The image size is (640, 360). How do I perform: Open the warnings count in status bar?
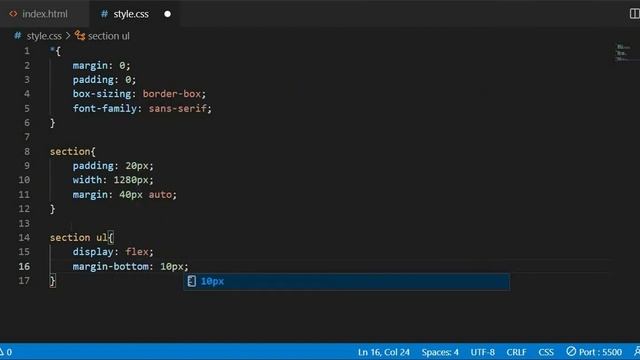[x=6, y=352]
